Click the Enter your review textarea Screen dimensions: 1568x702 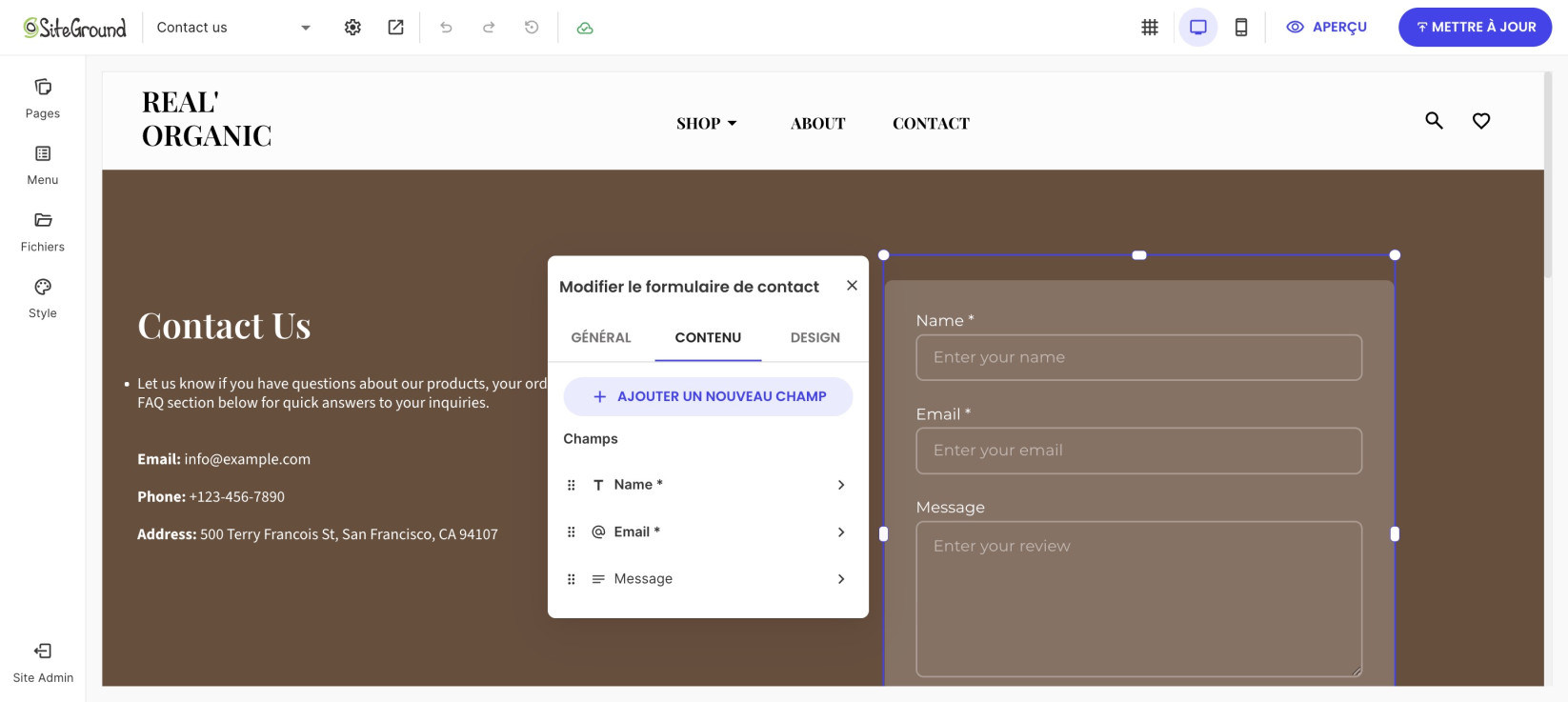point(1139,599)
